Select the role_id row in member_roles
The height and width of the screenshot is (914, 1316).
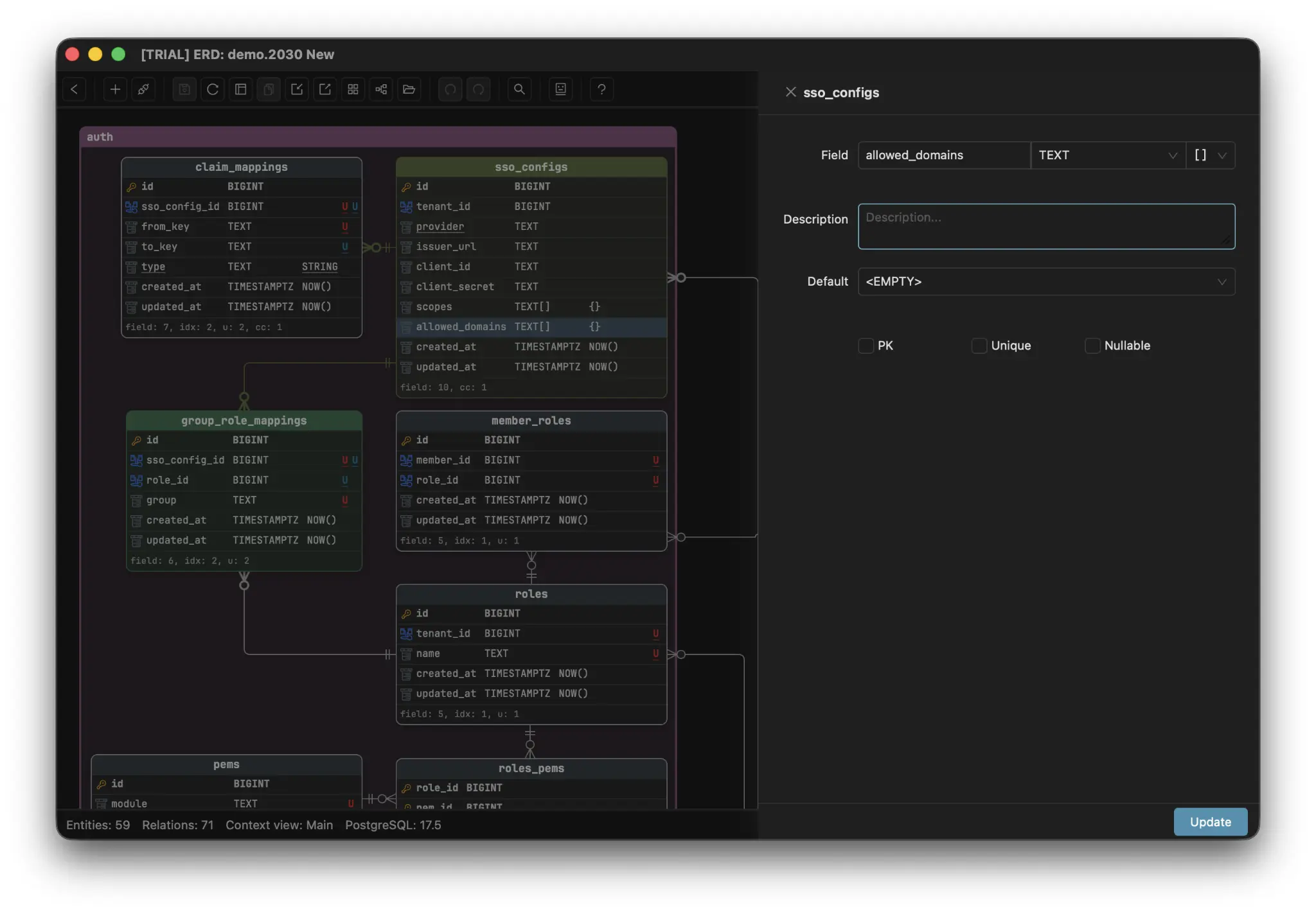point(531,480)
